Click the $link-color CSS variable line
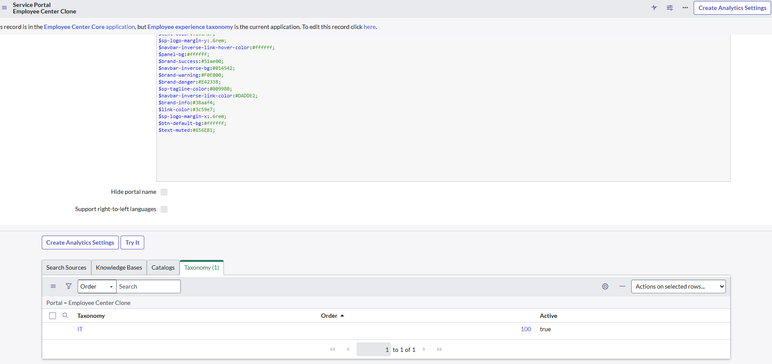 click(187, 109)
